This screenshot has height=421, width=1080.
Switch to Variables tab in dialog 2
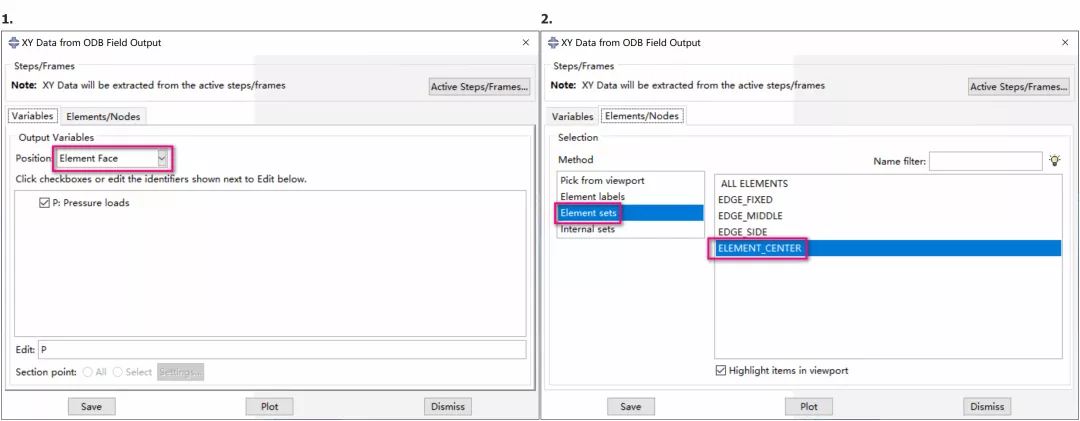pos(572,116)
